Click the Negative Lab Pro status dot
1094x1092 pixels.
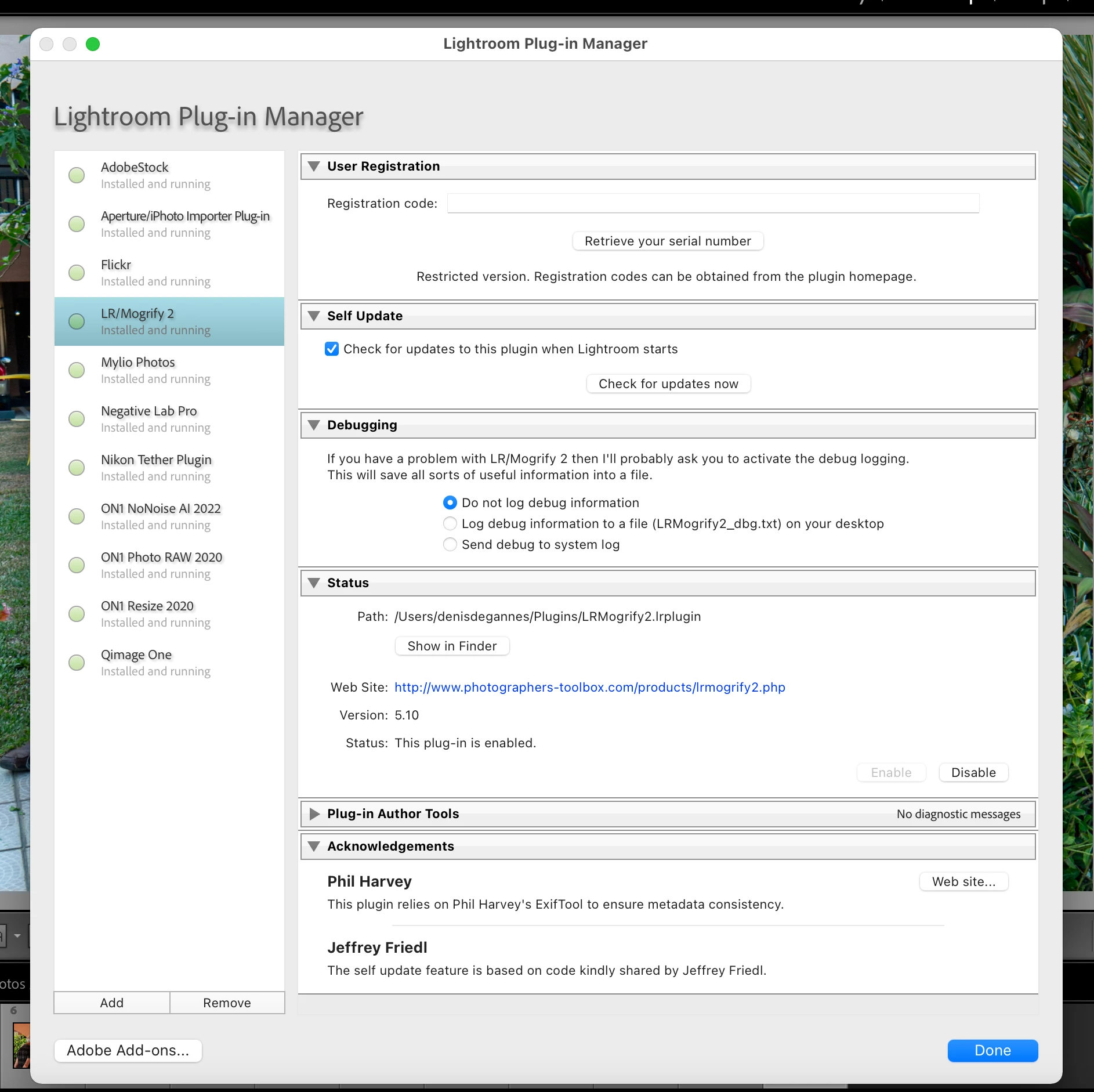point(77,419)
